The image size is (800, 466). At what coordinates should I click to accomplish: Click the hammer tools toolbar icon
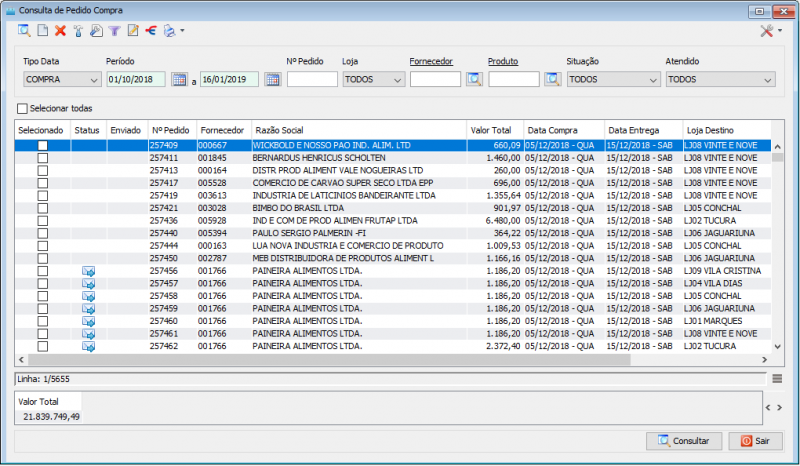pos(78,31)
